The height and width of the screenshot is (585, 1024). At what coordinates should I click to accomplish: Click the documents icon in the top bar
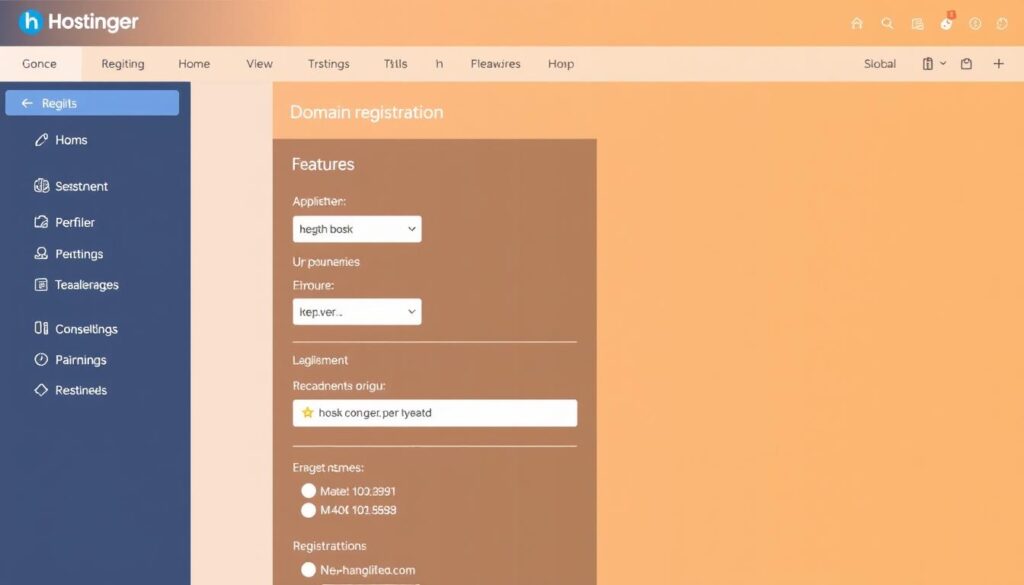click(x=915, y=22)
